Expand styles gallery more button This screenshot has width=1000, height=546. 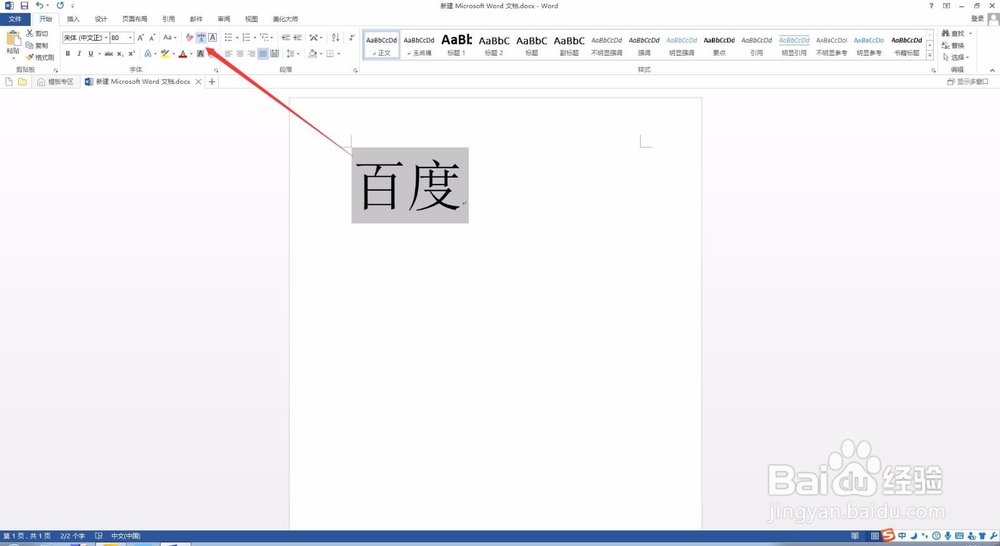coord(930,55)
